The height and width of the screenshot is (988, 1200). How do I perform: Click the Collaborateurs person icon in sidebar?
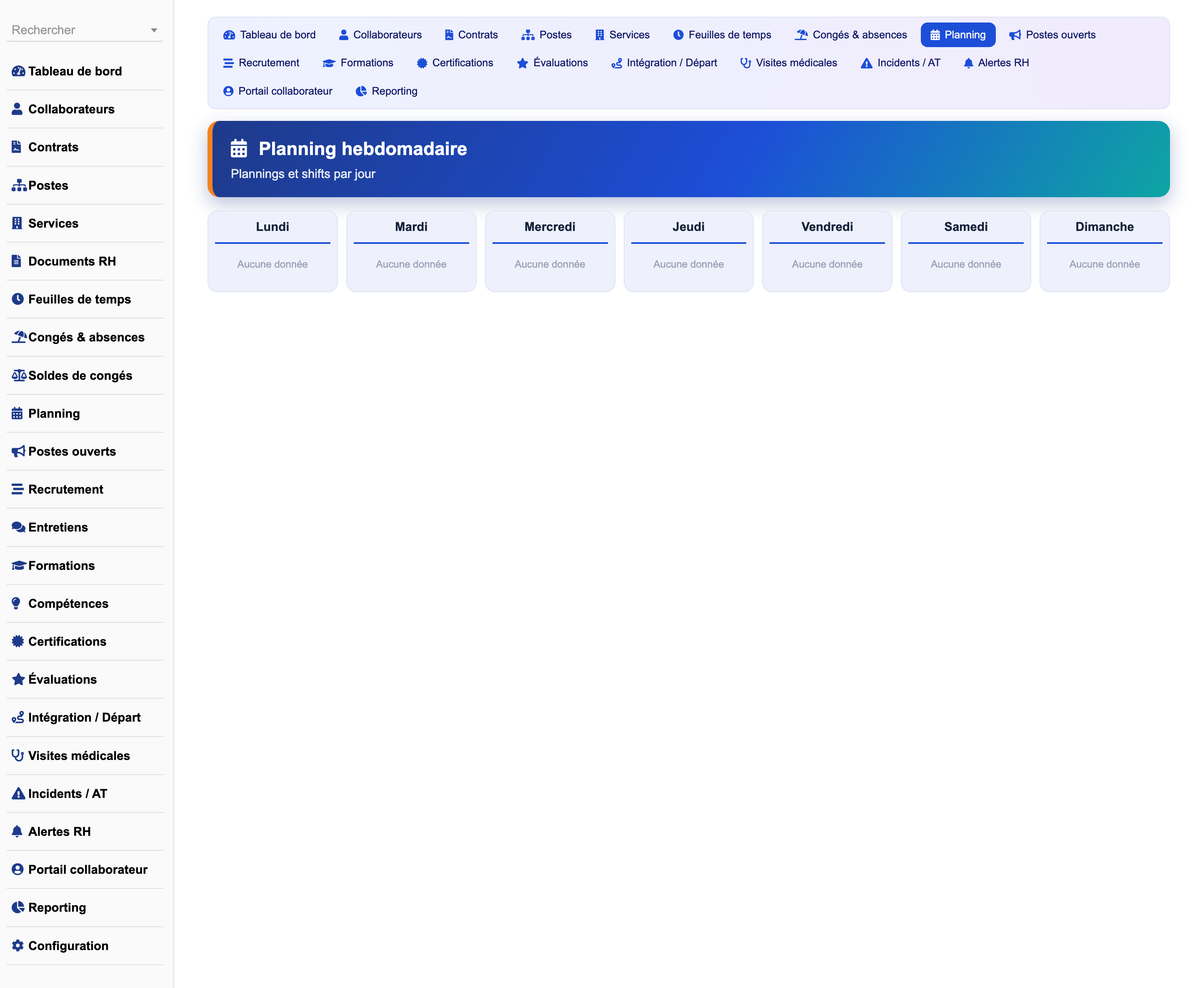point(17,109)
